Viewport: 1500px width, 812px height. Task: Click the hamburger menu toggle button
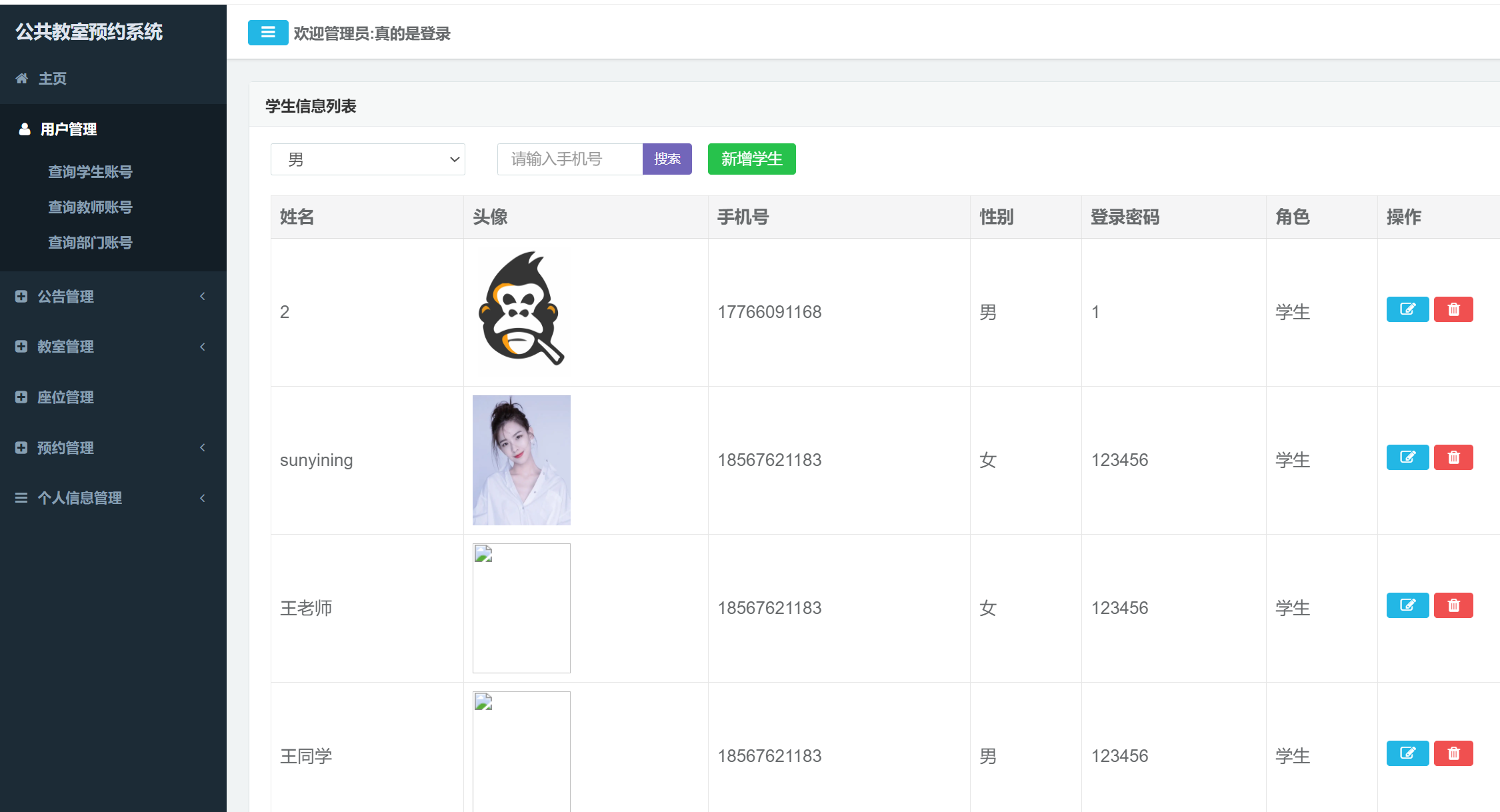pyautogui.click(x=268, y=33)
